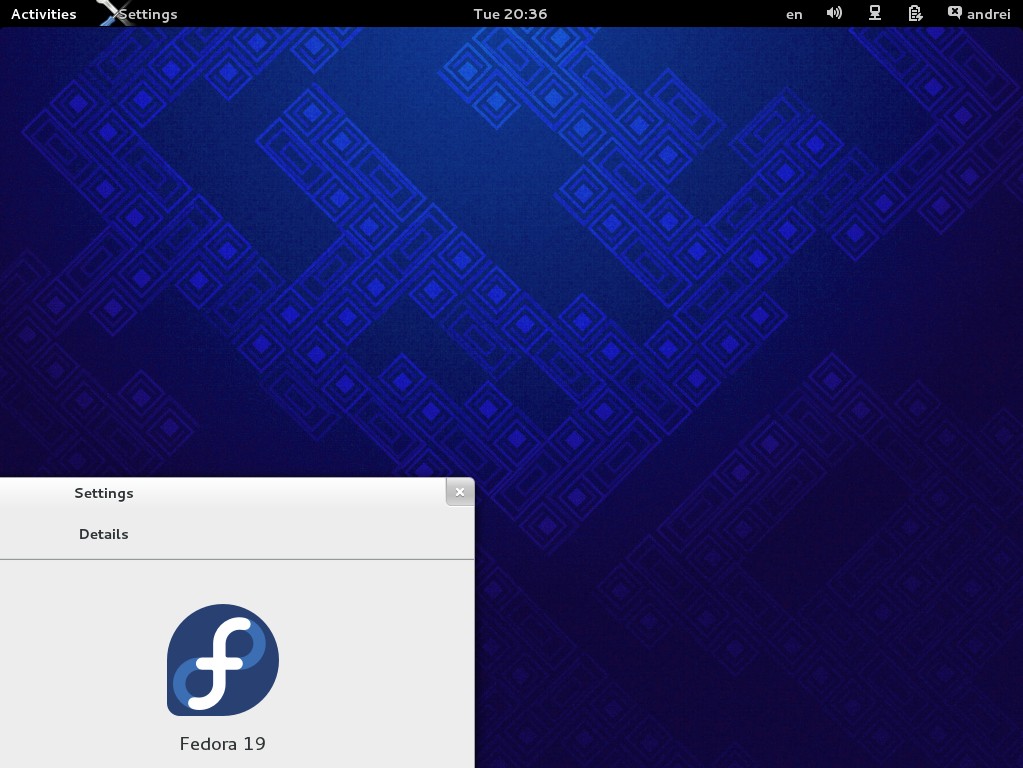Click the Activities button

(43, 13)
